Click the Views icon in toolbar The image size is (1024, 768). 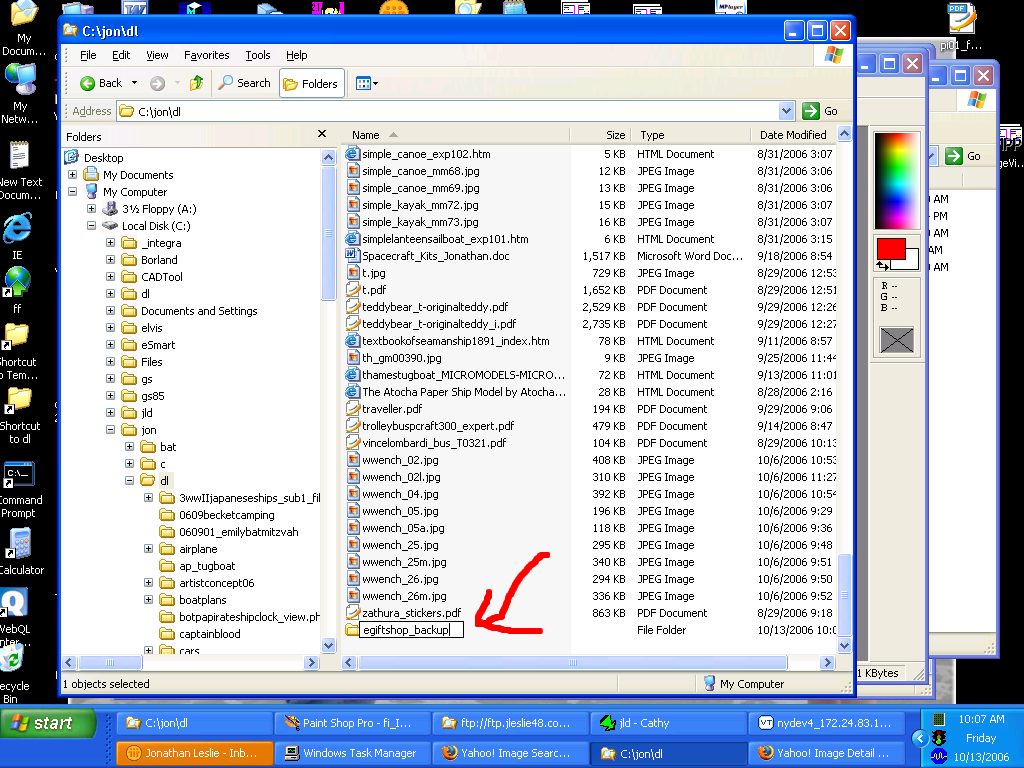point(362,84)
